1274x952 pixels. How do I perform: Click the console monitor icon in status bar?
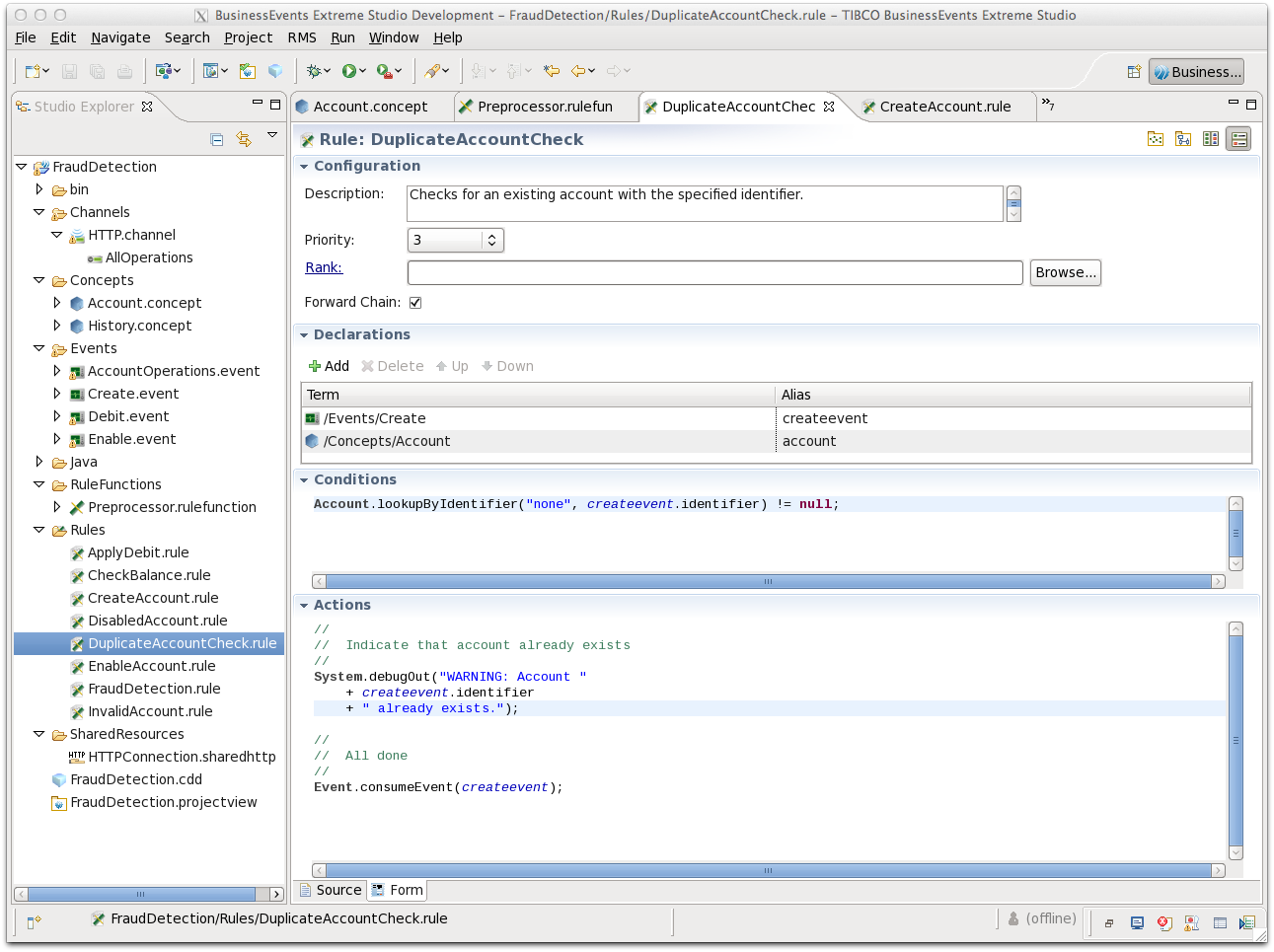coord(1137,923)
